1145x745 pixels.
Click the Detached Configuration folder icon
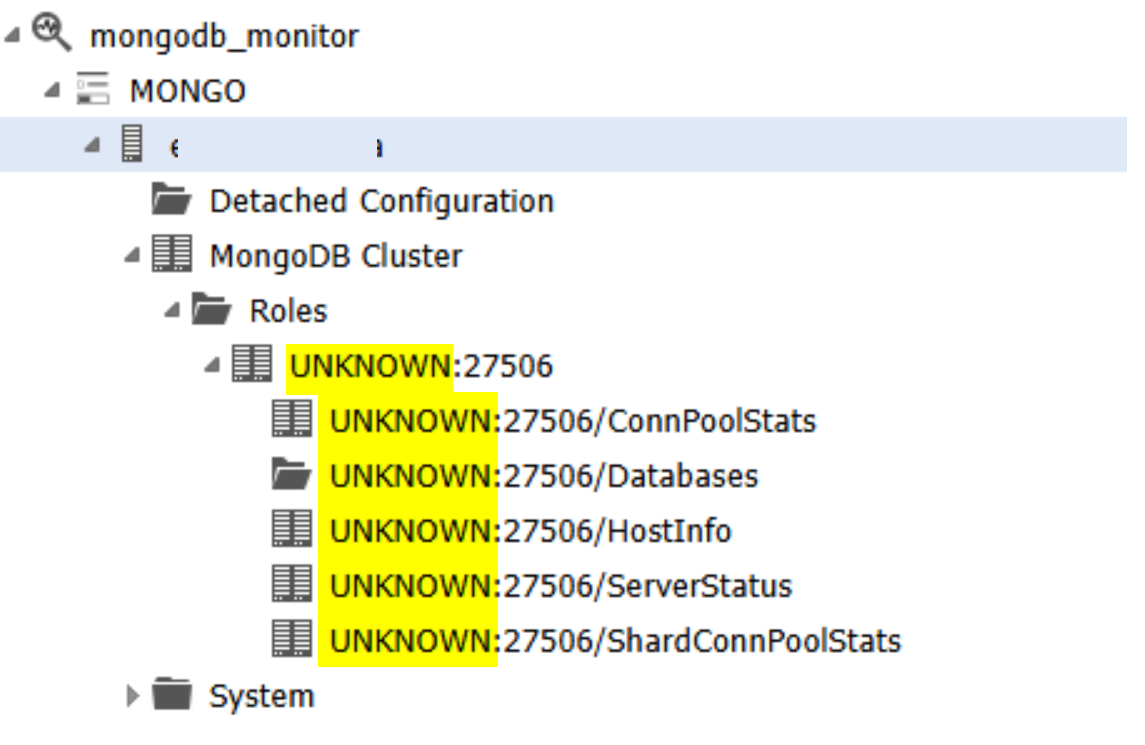172,201
